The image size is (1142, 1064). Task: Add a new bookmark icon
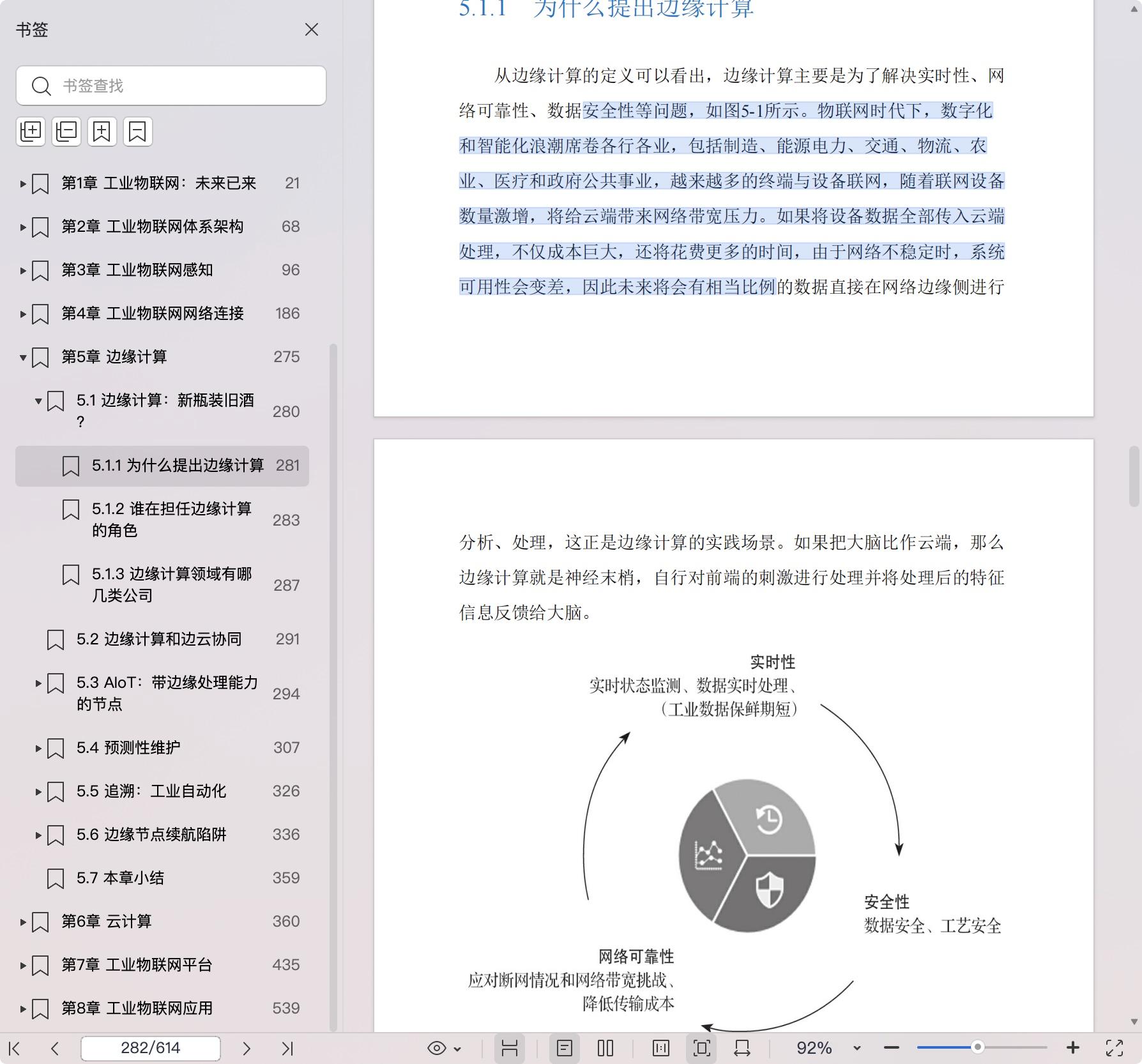[x=102, y=132]
